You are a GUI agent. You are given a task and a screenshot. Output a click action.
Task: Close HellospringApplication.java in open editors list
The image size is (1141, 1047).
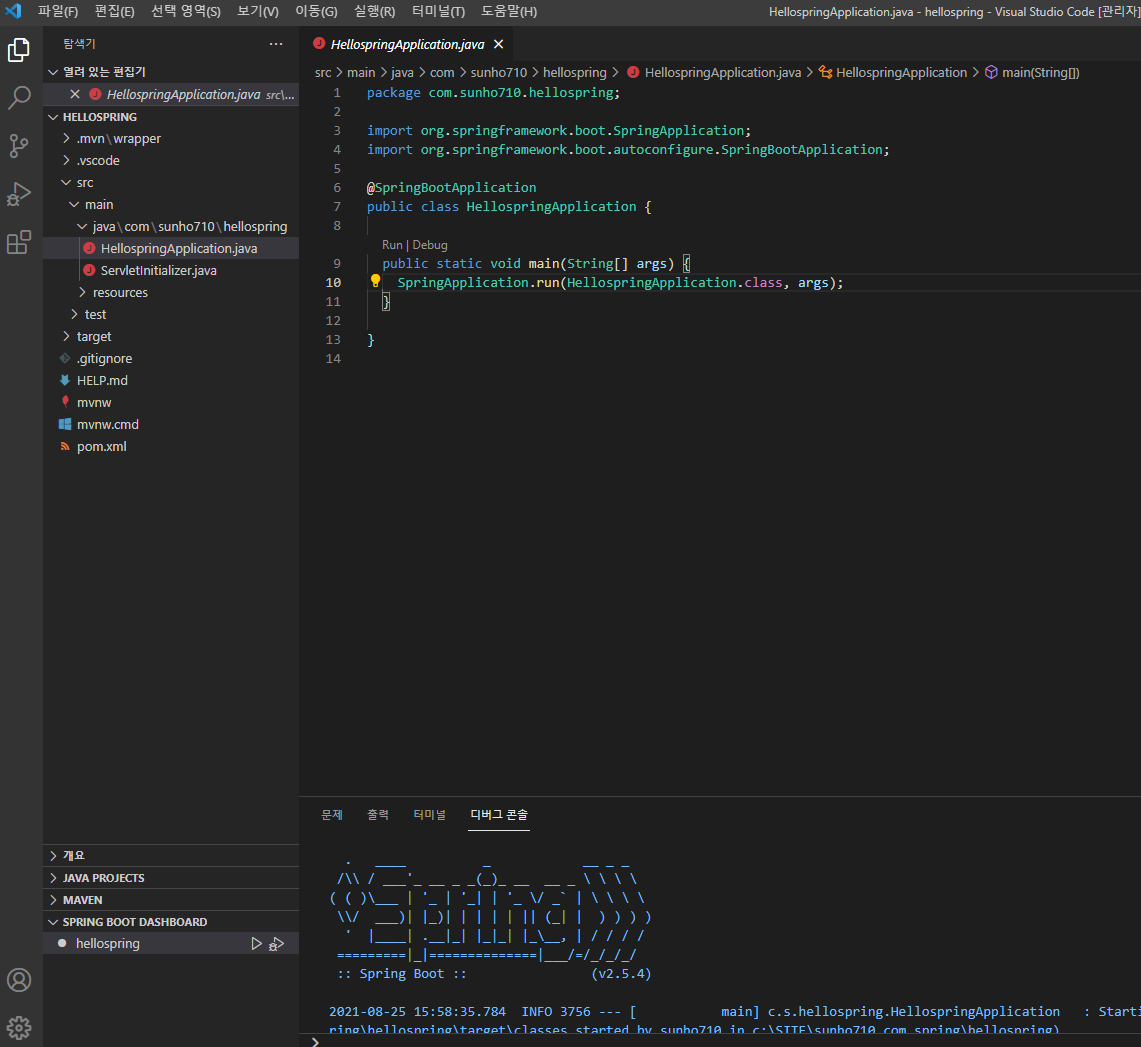pyautogui.click(x=75, y=94)
